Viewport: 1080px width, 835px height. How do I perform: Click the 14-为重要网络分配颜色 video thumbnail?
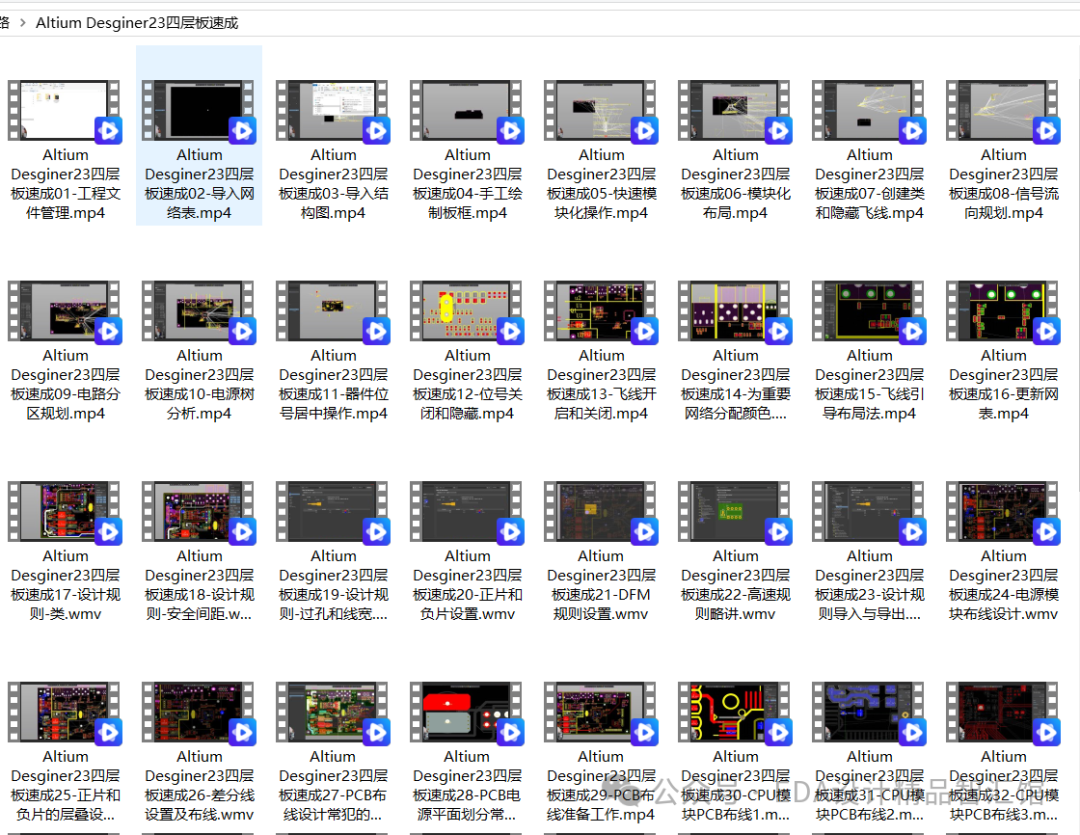tap(735, 311)
